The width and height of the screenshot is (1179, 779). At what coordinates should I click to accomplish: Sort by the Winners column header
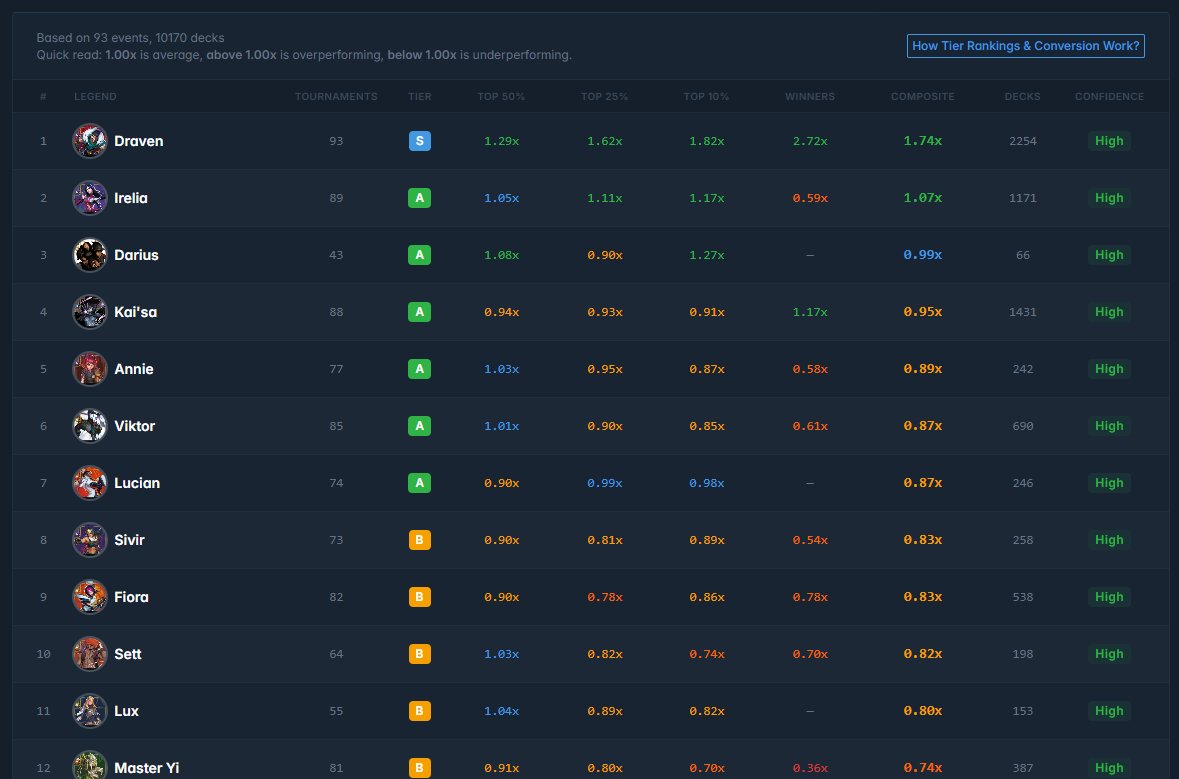810,96
